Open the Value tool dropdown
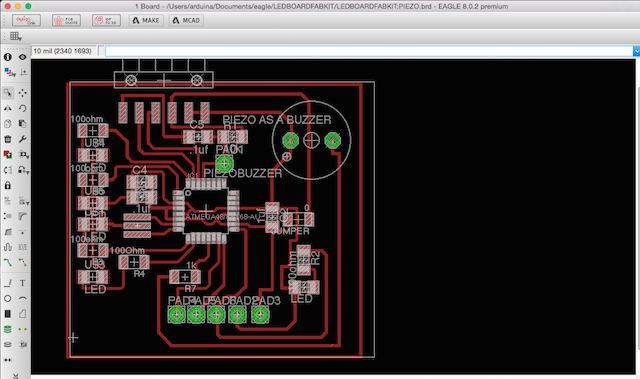 coord(23,201)
